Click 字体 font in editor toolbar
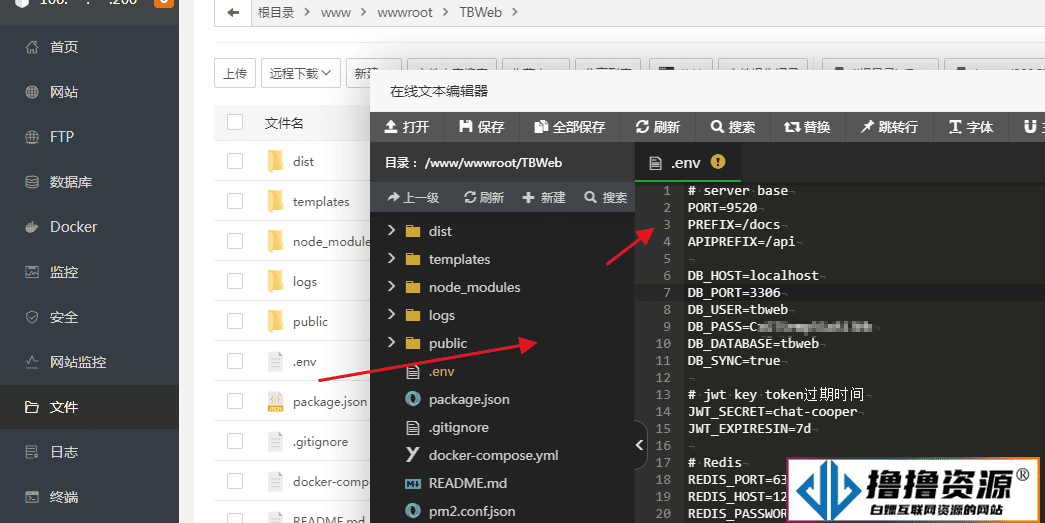The image size is (1045, 523). click(x=971, y=127)
